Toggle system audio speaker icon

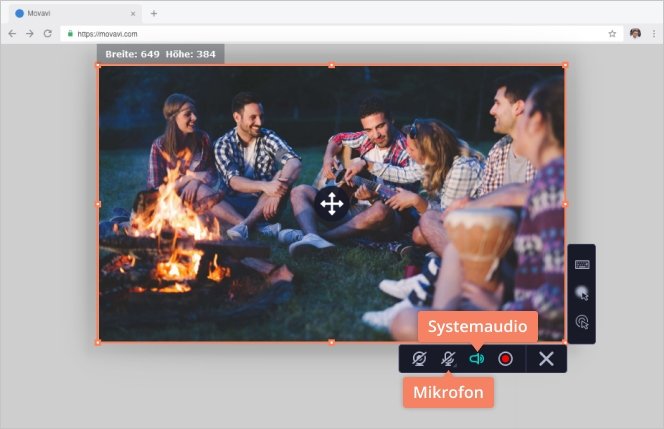(476, 359)
